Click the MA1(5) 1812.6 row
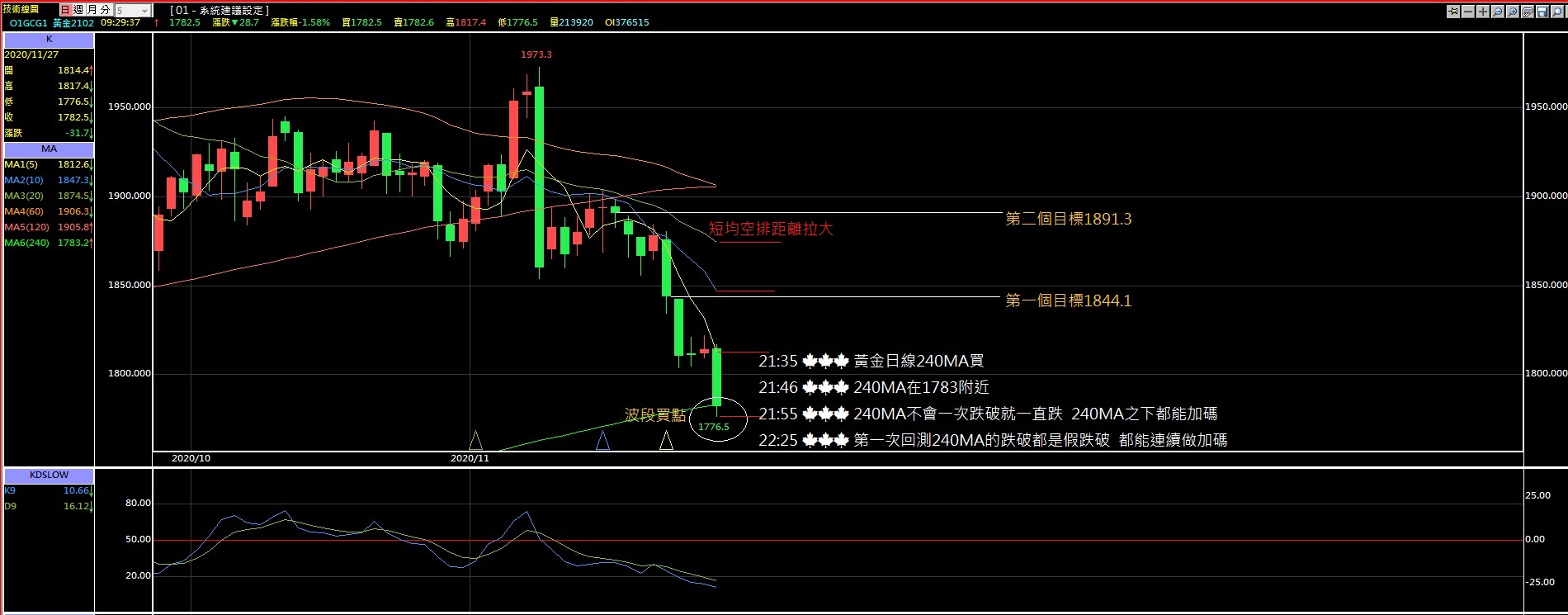The height and width of the screenshot is (615, 1568). [x=50, y=164]
